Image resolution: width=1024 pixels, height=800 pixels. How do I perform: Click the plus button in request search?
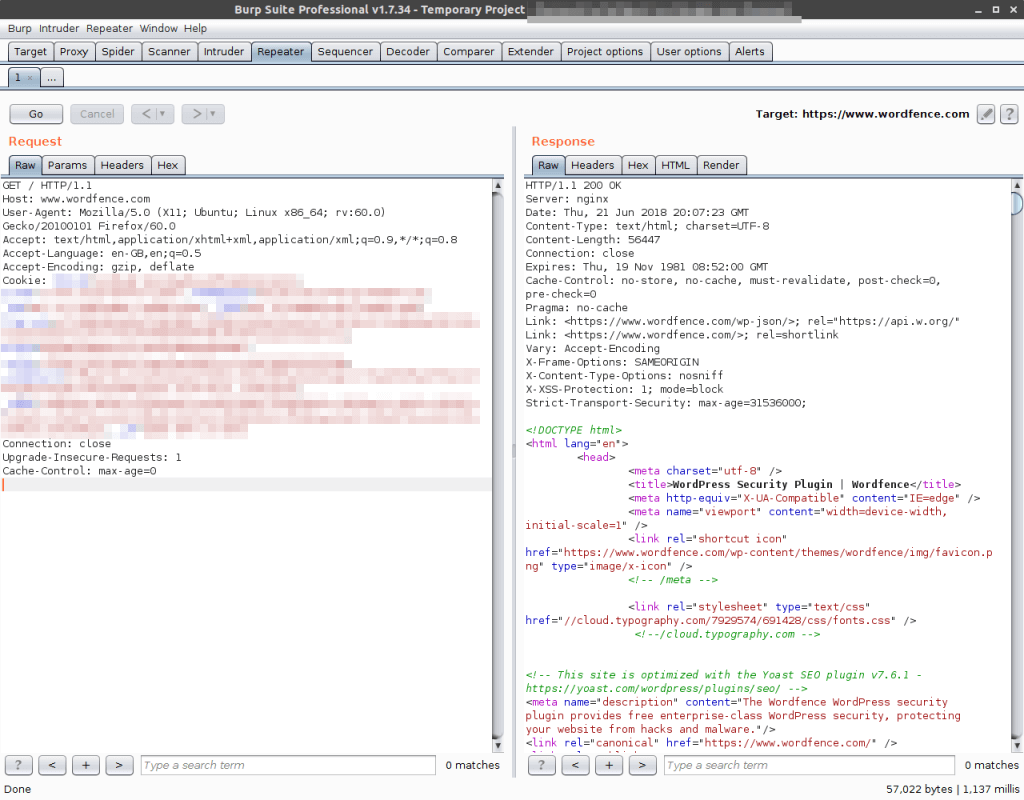click(85, 765)
